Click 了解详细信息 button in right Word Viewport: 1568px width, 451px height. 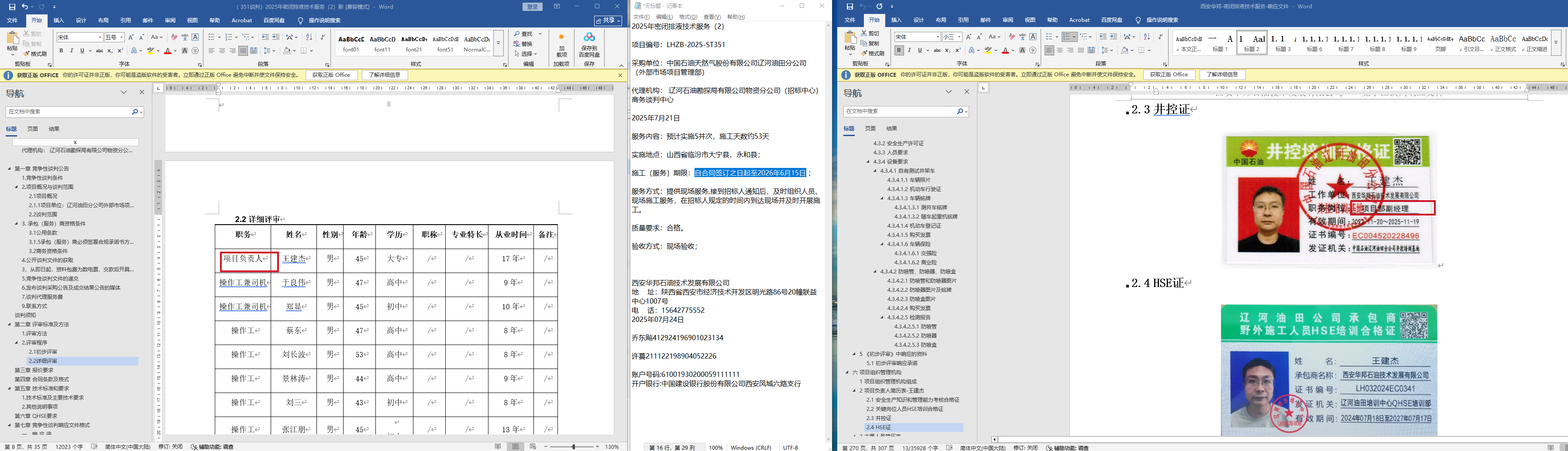point(1222,75)
